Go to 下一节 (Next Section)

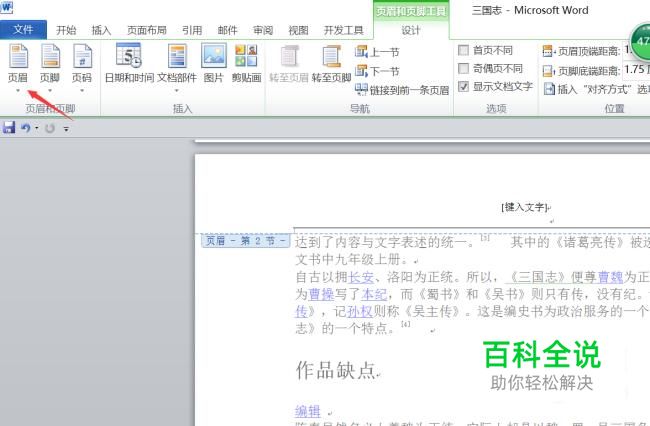tap(377, 71)
